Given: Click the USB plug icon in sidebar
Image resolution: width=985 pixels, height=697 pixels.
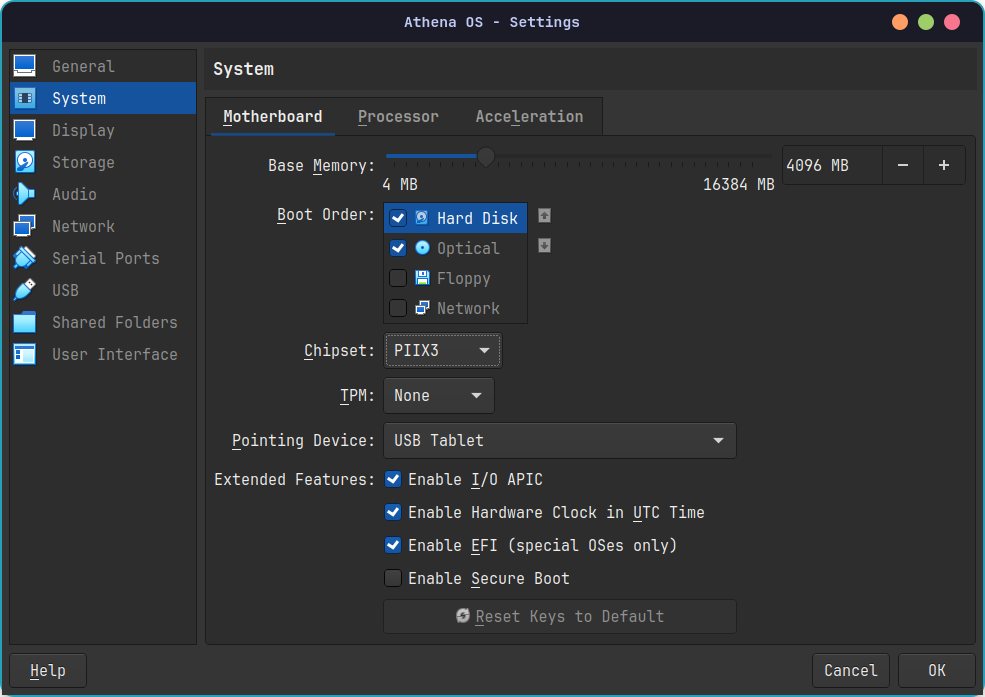Looking at the screenshot, I should [24, 290].
